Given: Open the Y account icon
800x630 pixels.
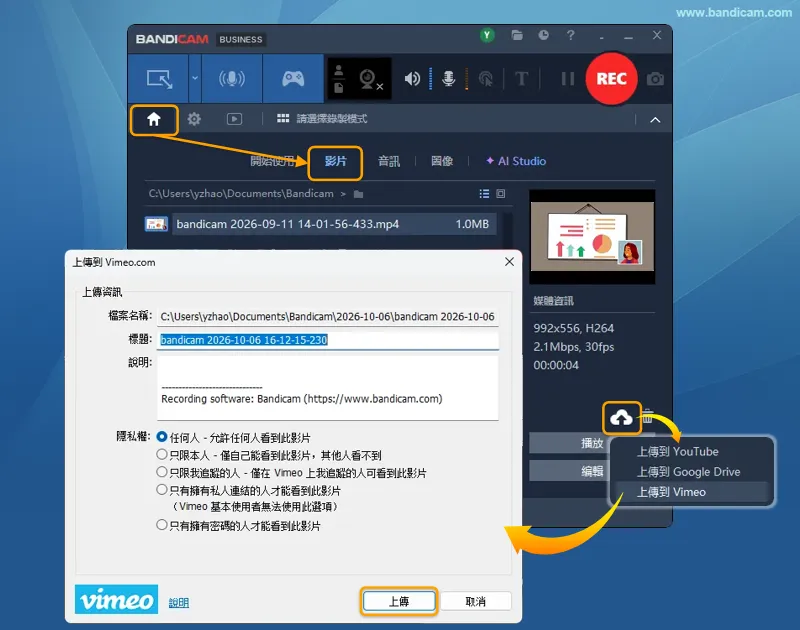Looking at the screenshot, I should pos(487,35).
